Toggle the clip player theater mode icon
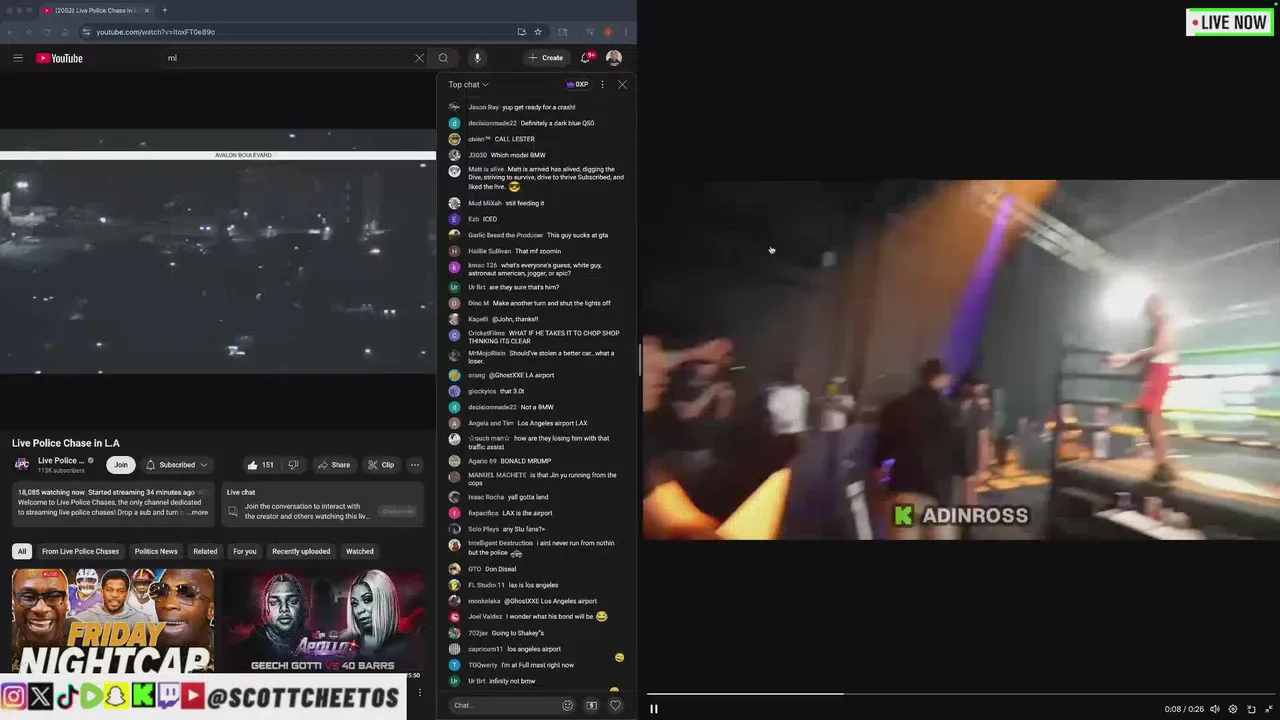The height and width of the screenshot is (720, 1280). tap(1251, 709)
